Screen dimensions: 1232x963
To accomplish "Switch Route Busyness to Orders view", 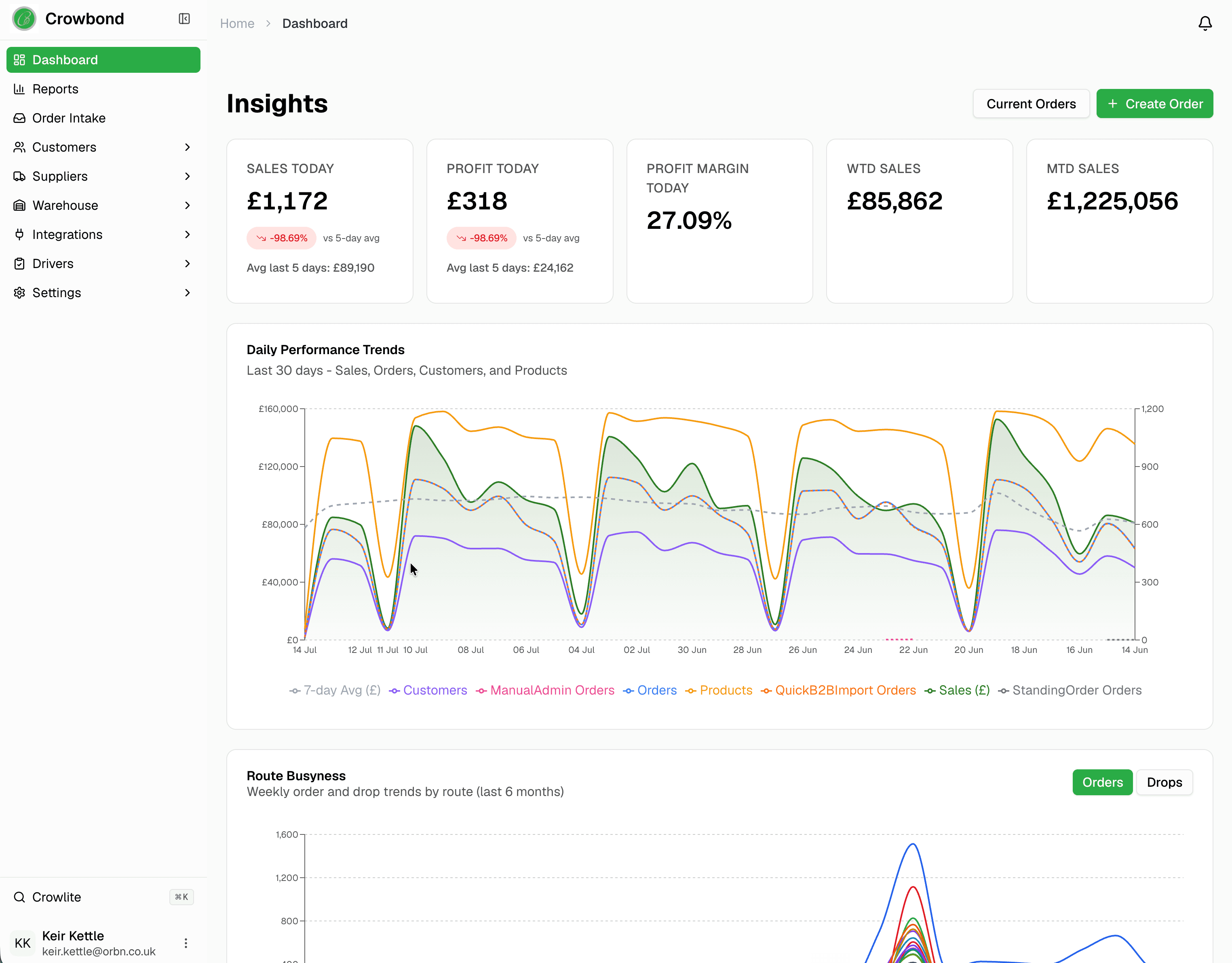I will tap(1102, 782).
